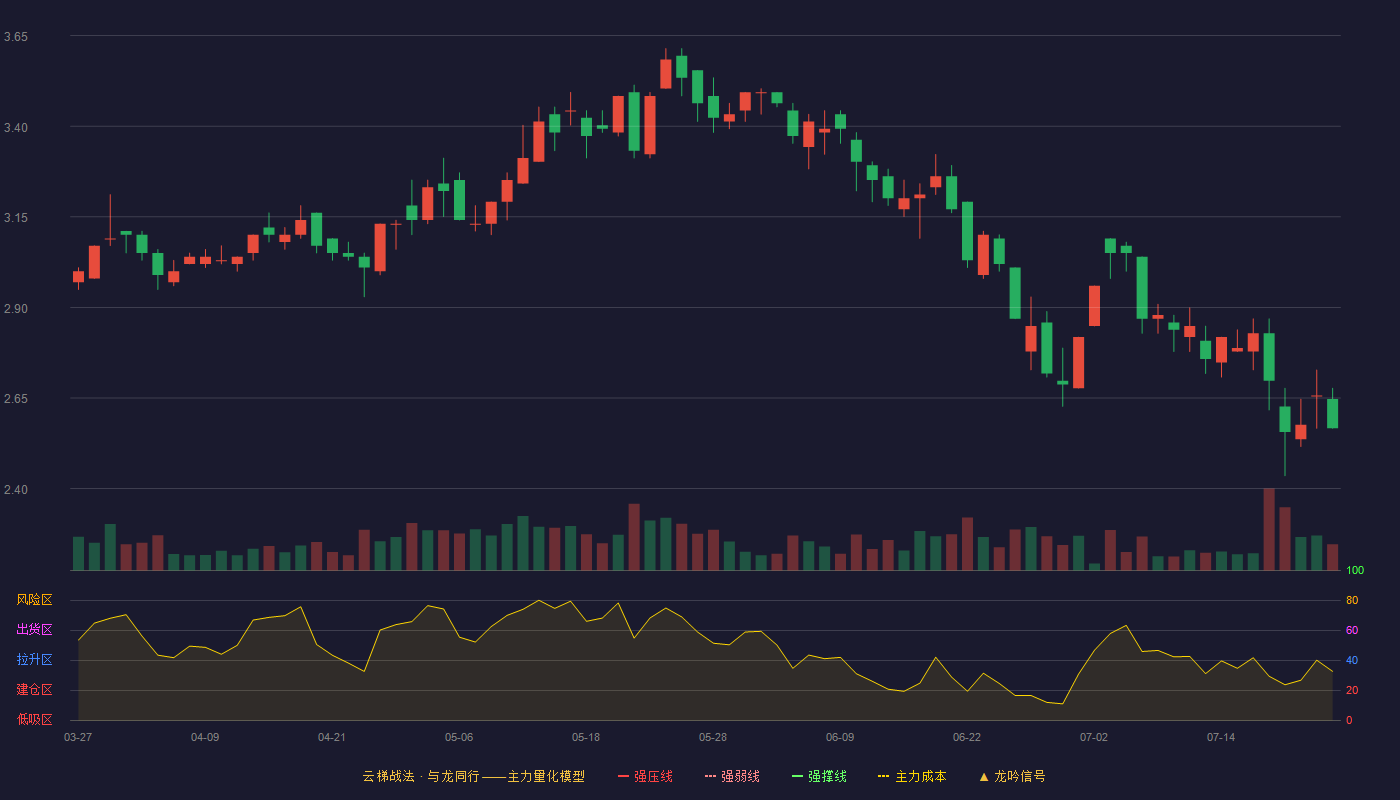1400x800 pixels.
Task: Click the 3.65 price axis label
Action: point(16,37)
